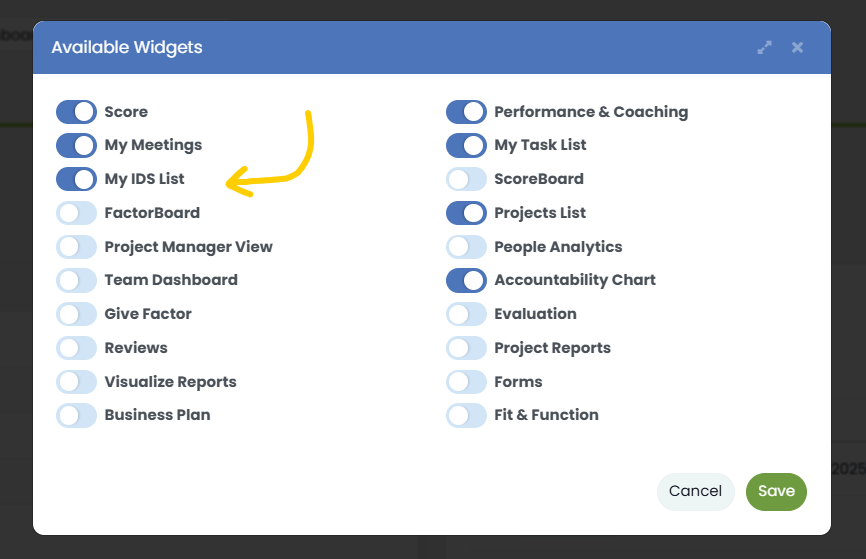Disable Performance & Coaching widget

[x=466, y=112]
